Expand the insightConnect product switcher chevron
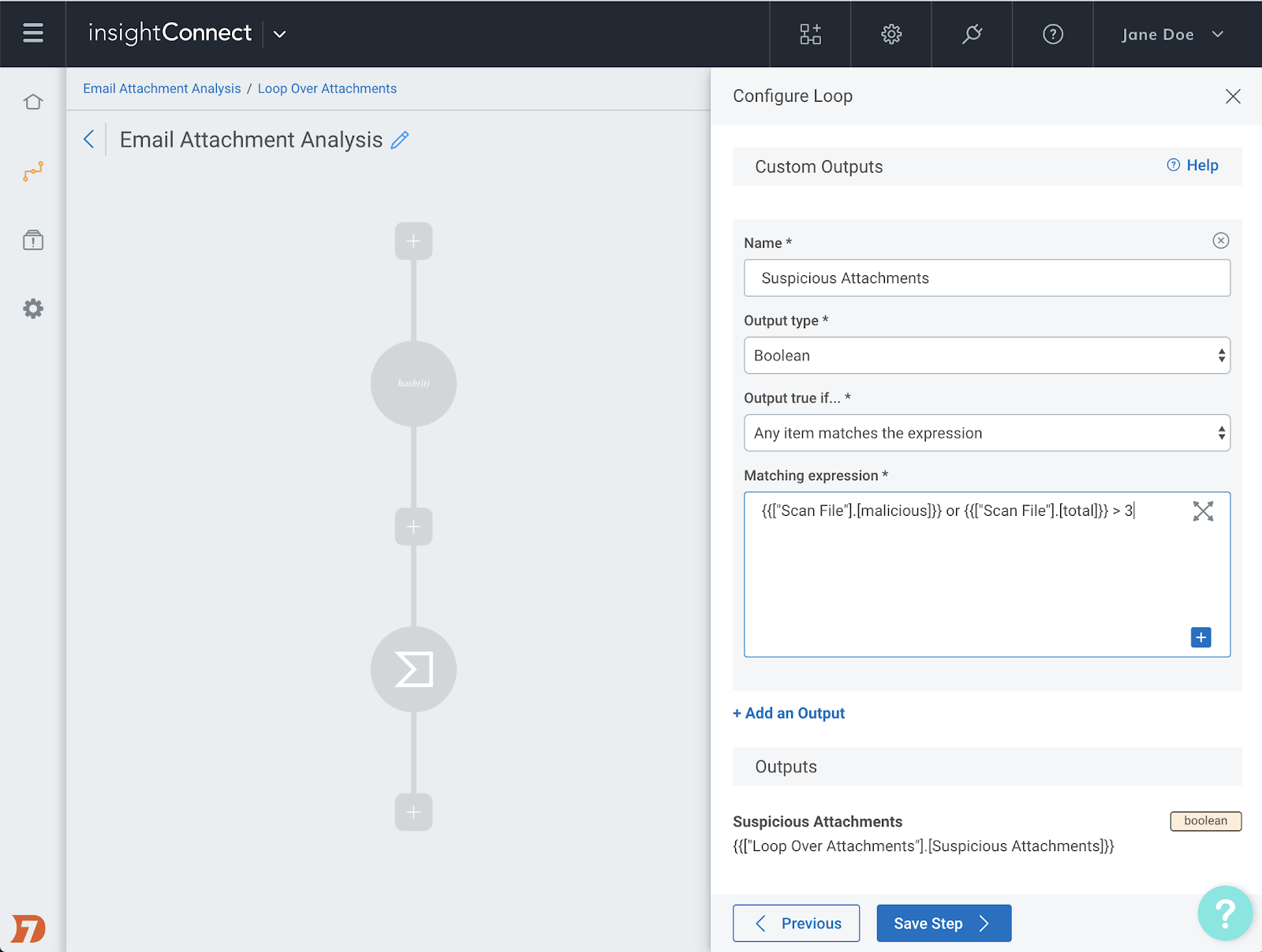The height and width of the screenshot is (952, 1262). pyautogui.click(x=279, y=34)
